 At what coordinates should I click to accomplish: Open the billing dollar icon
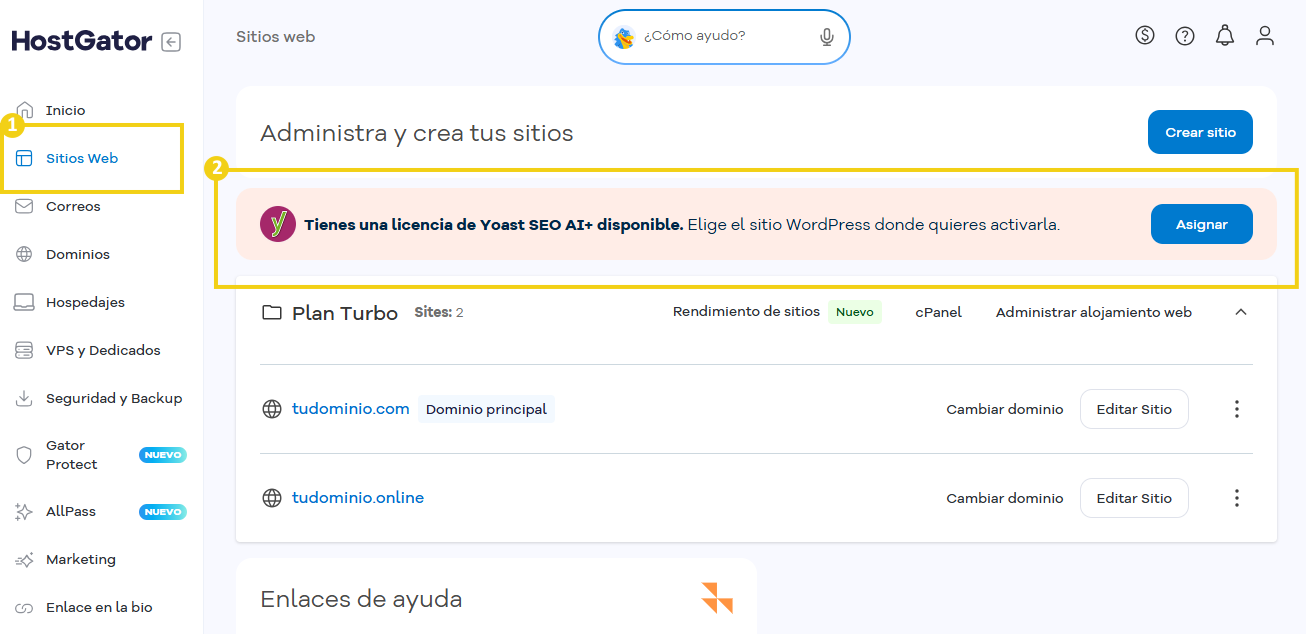click(x=1145, y=36)
